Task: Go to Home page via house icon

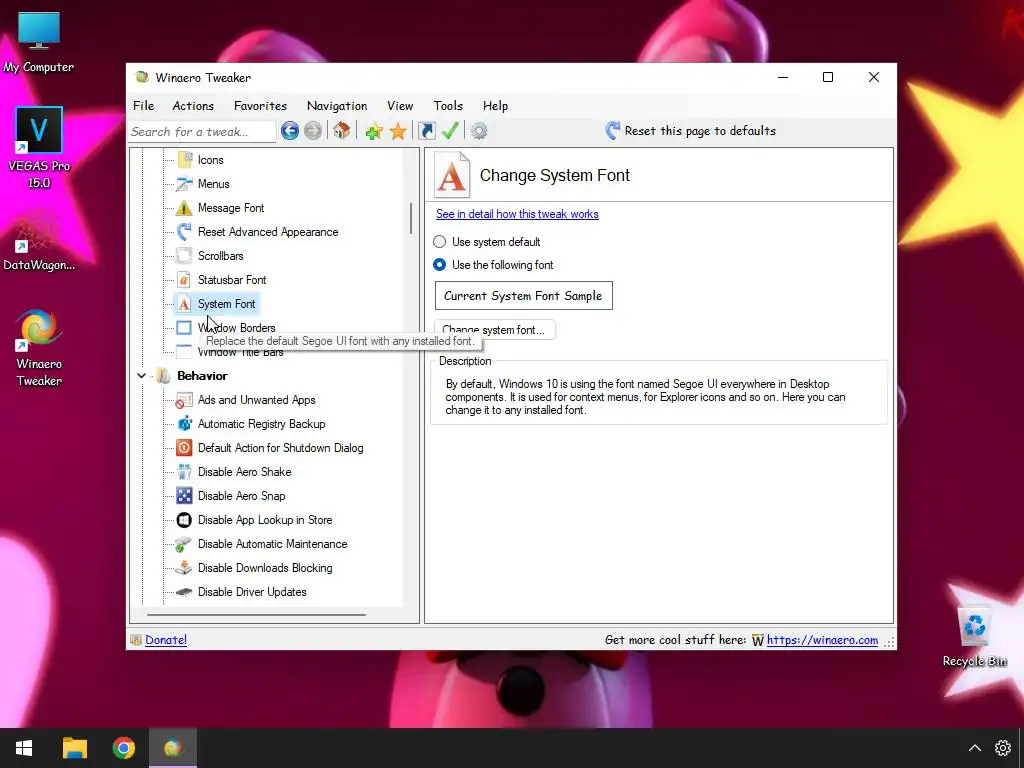Action: point(342,131)
